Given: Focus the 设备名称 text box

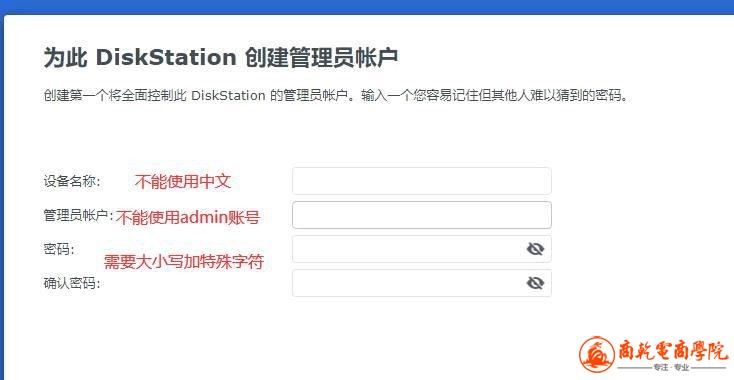Looking at the screenshot, I should click(x=422, y=181).
